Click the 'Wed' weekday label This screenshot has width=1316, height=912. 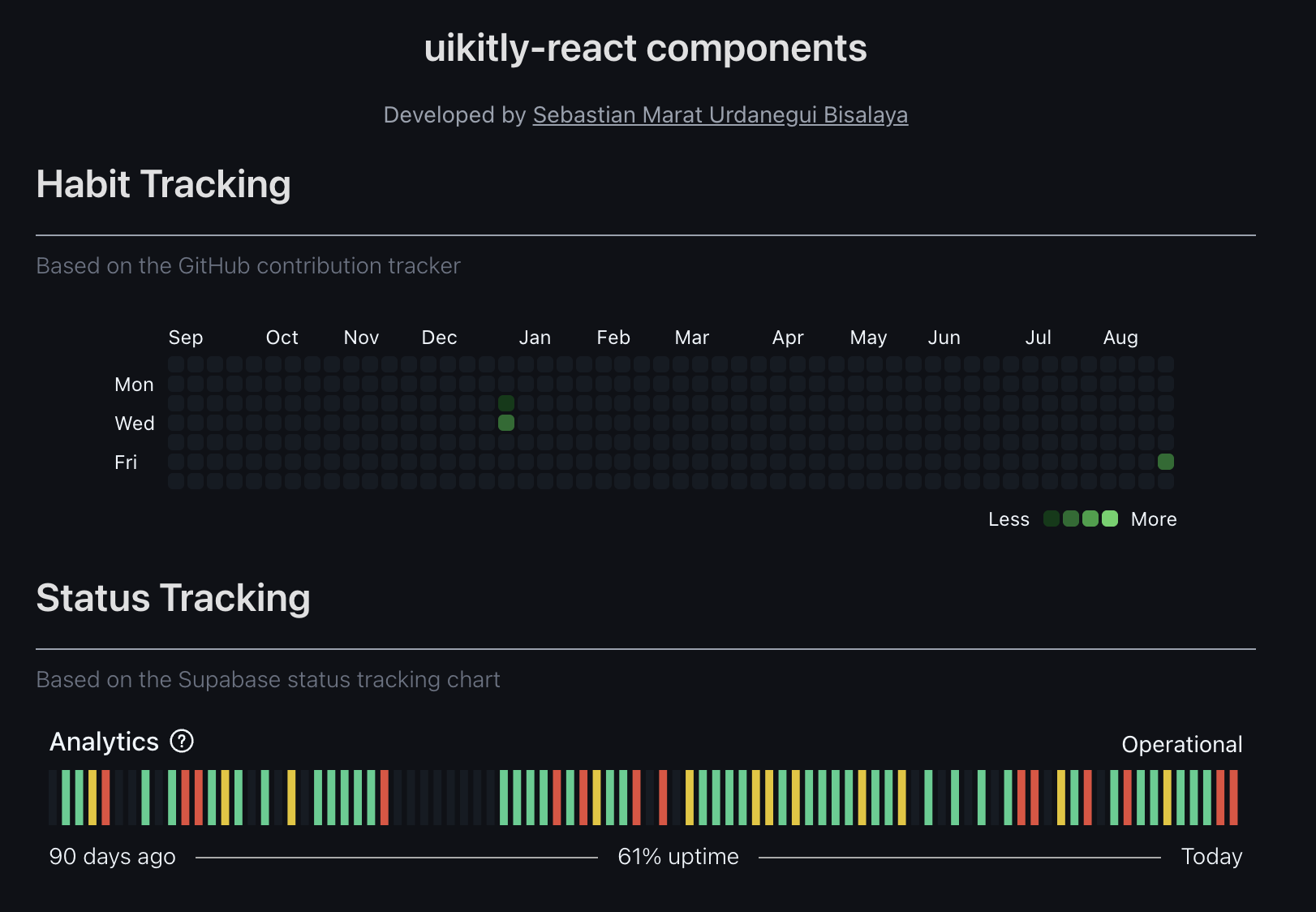coord(135,424)
